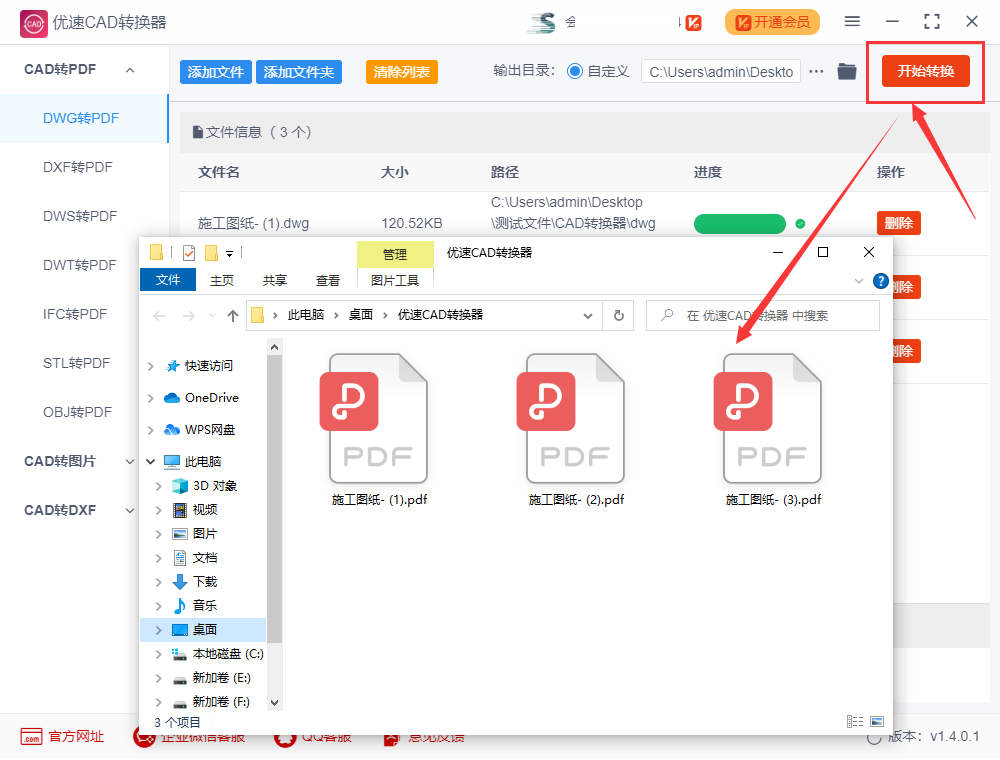The image size is (1000, 760).
Task: Open recent locations dropdown in Explorer
Action: click(x=212, y=316)
